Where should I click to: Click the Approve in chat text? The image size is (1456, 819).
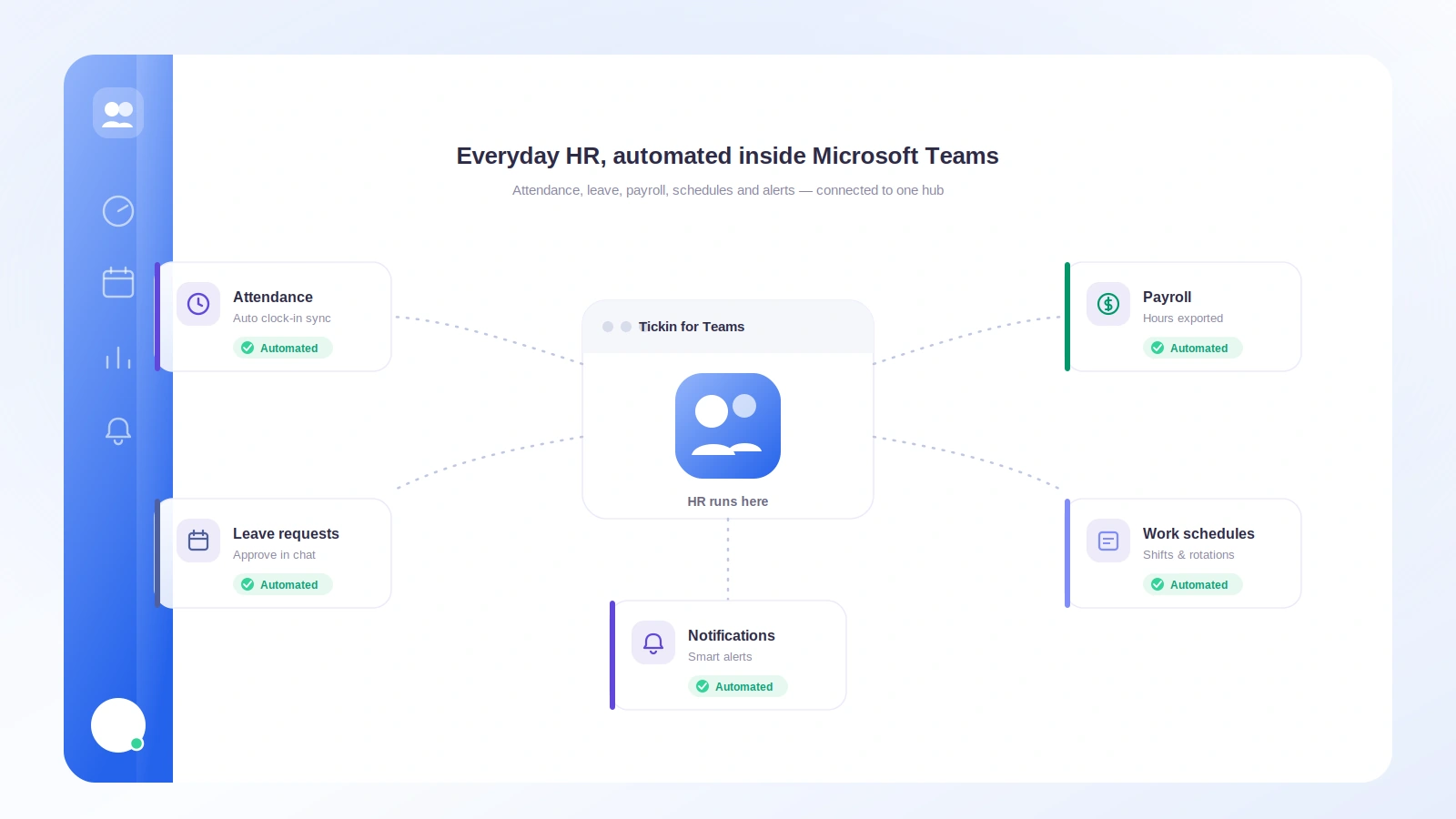274,555
